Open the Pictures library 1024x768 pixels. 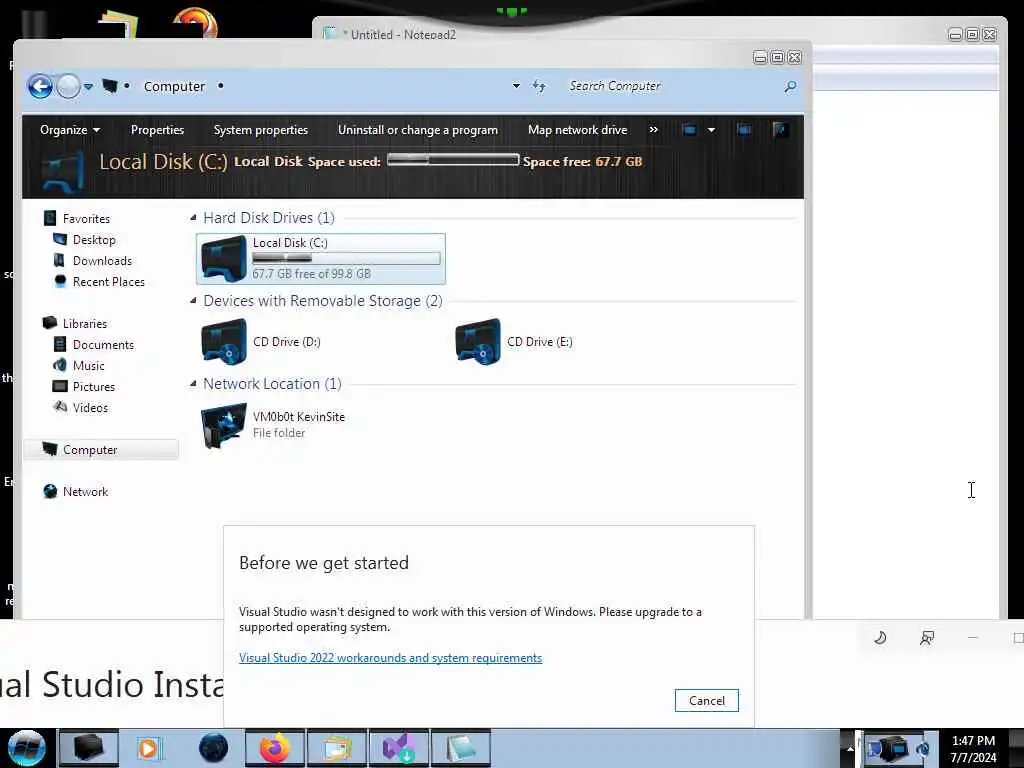point(93,387)
